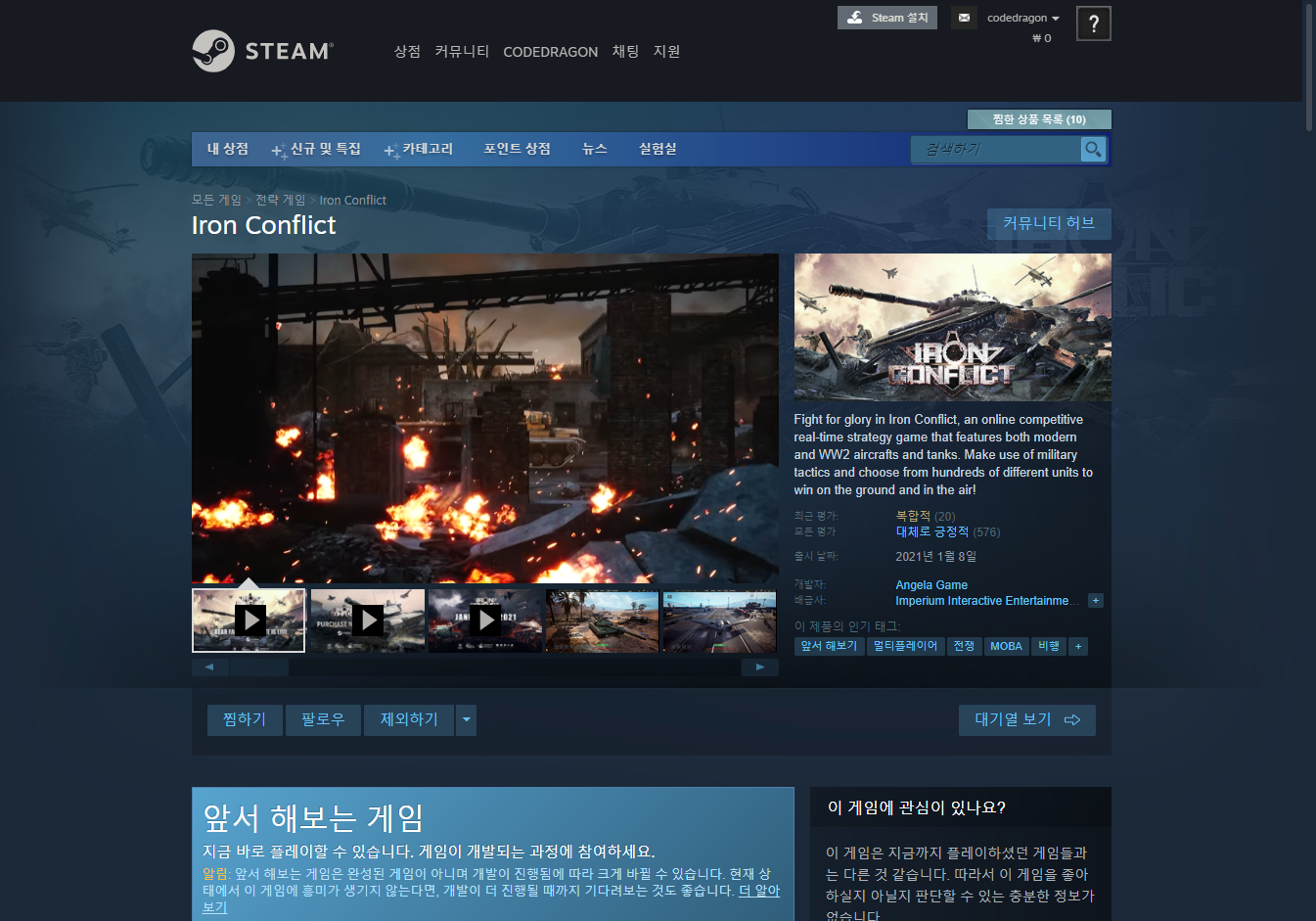This screenshot has height=921, width=1316.
Task: Open the 카테고리 menu
Action: coord(420,149)
